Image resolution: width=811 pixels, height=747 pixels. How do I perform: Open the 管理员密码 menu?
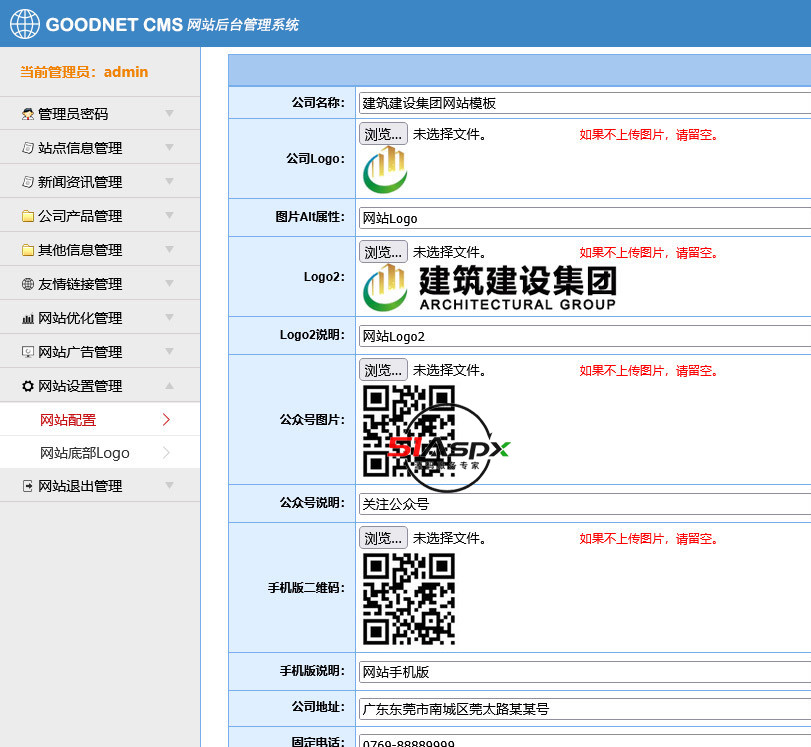[100, 113]
